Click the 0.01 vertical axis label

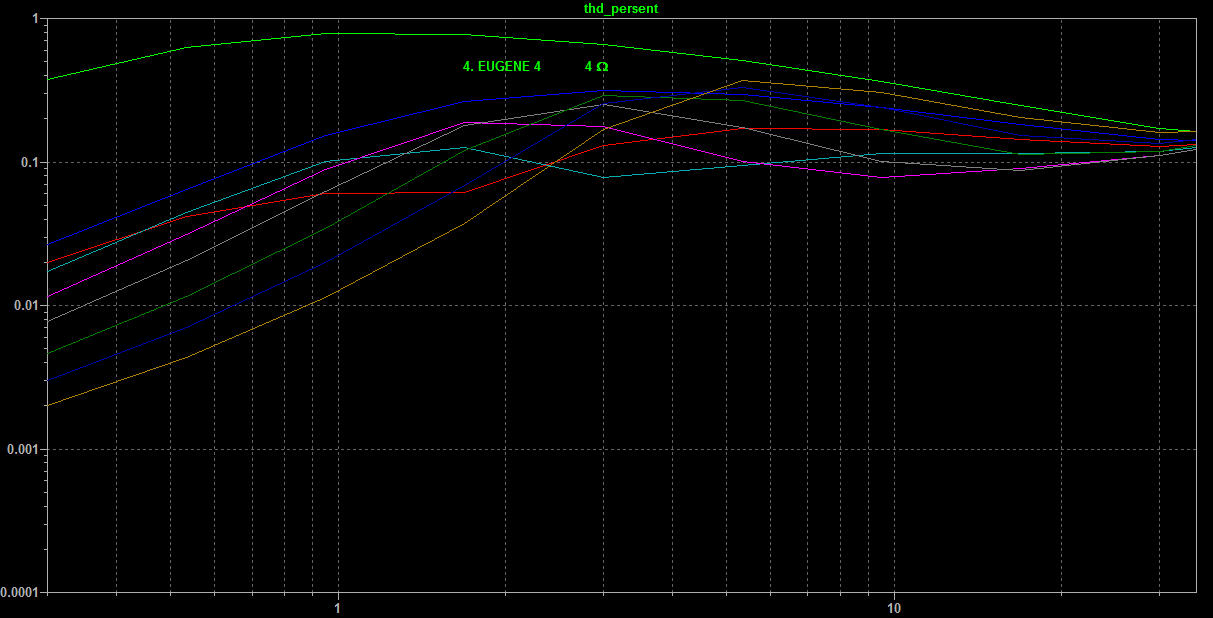[27, 306]
